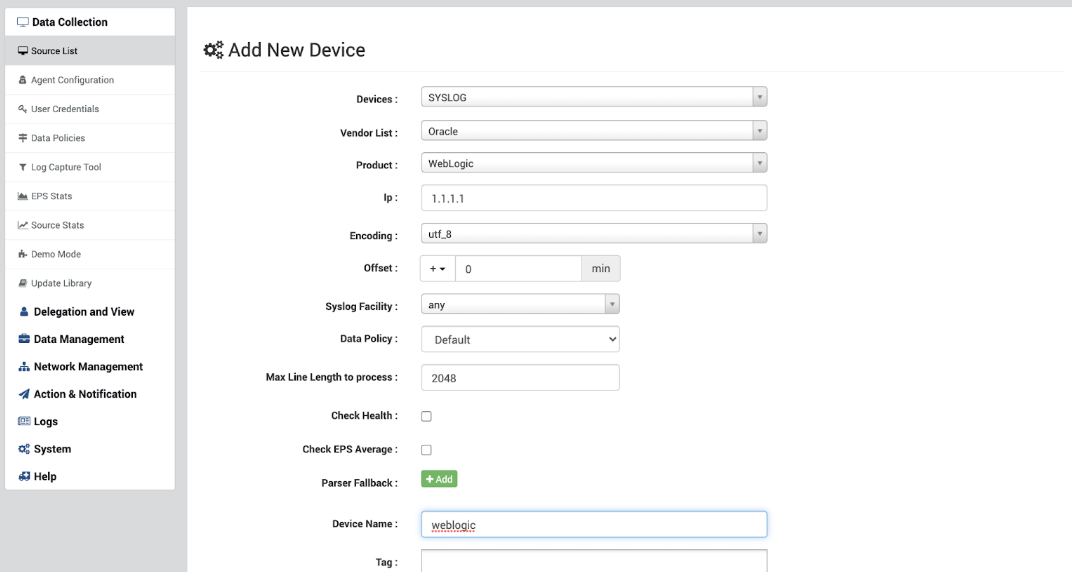This screenshot has width=1072, height=572.
Task: Open the Devices SYSLOG dropdown
Action: pos(594,97)
